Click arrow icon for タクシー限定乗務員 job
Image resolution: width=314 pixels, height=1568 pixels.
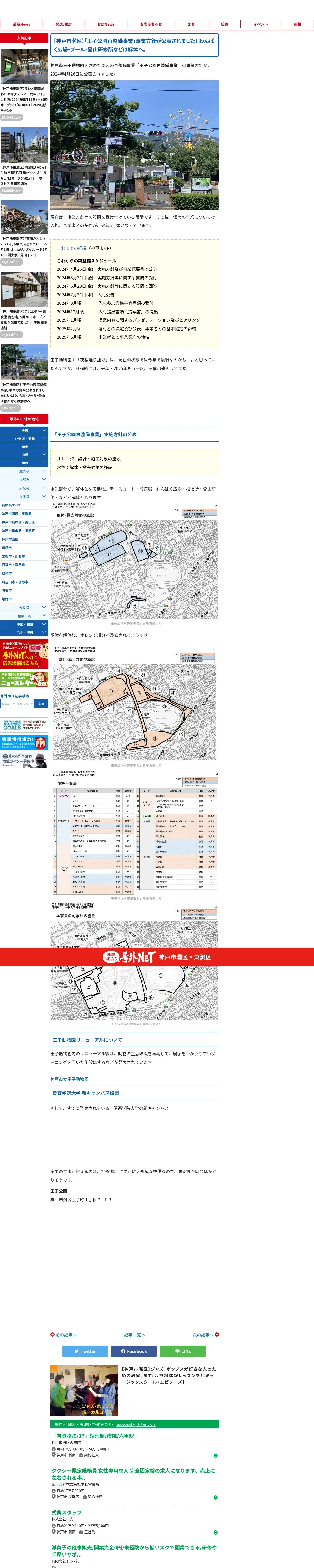(215, 1497)
